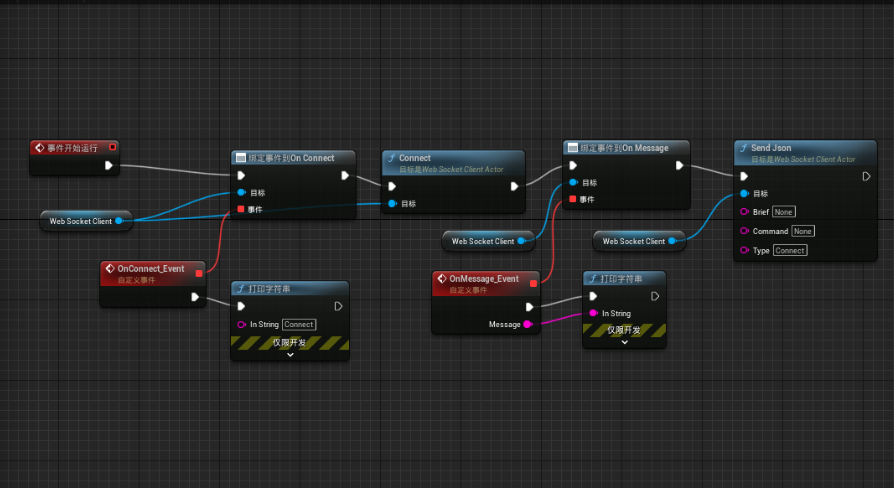
Task: Click the OnMessage_Event exec output pin
Action: (529, 307)
